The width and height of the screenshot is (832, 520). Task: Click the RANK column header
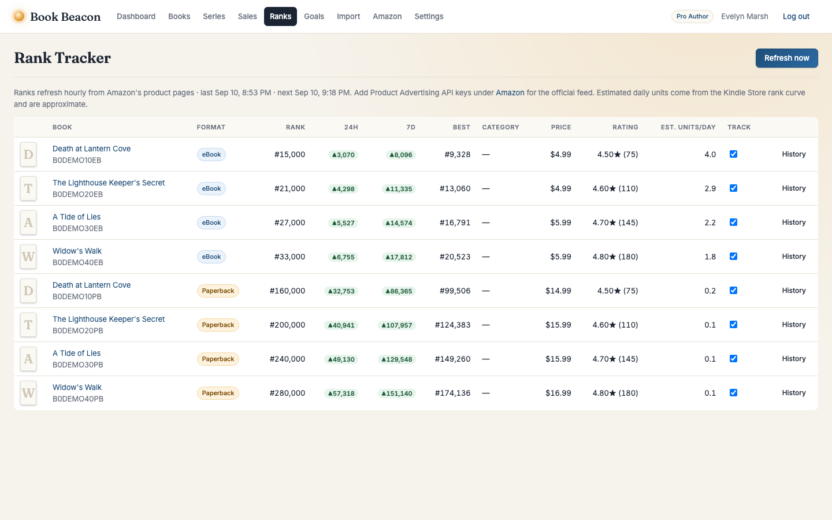(x=295, y=127)
